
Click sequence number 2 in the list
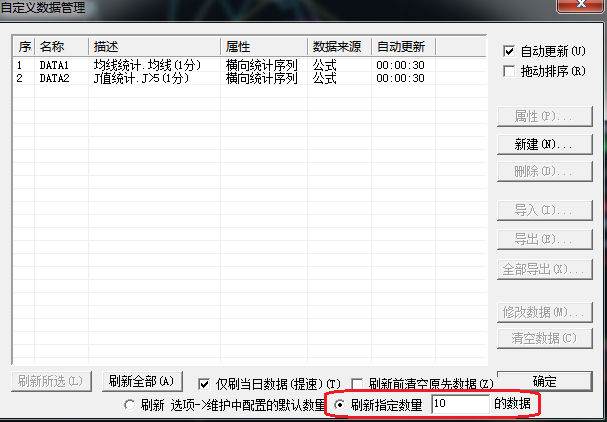19,78
